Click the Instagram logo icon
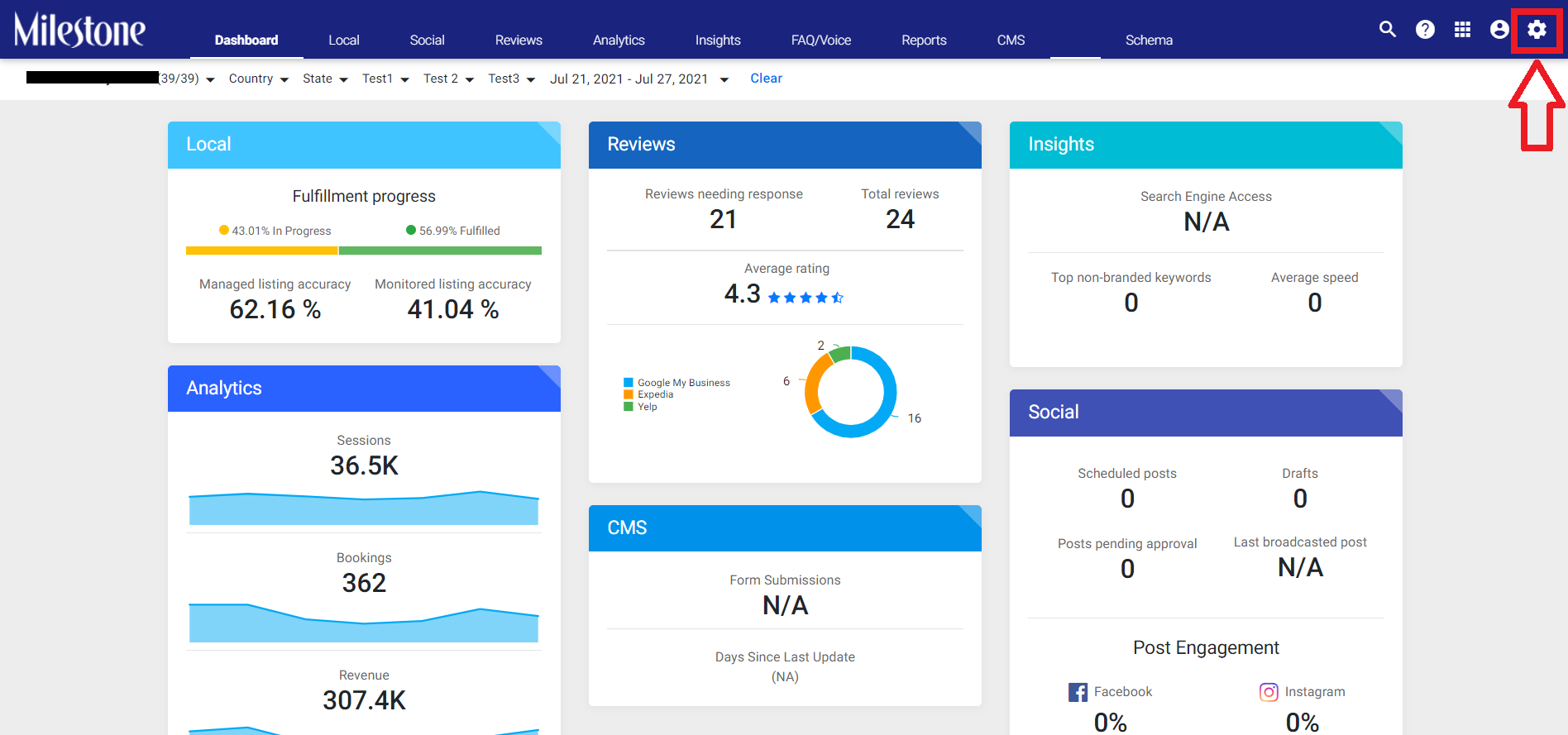 coord(1269,692)
